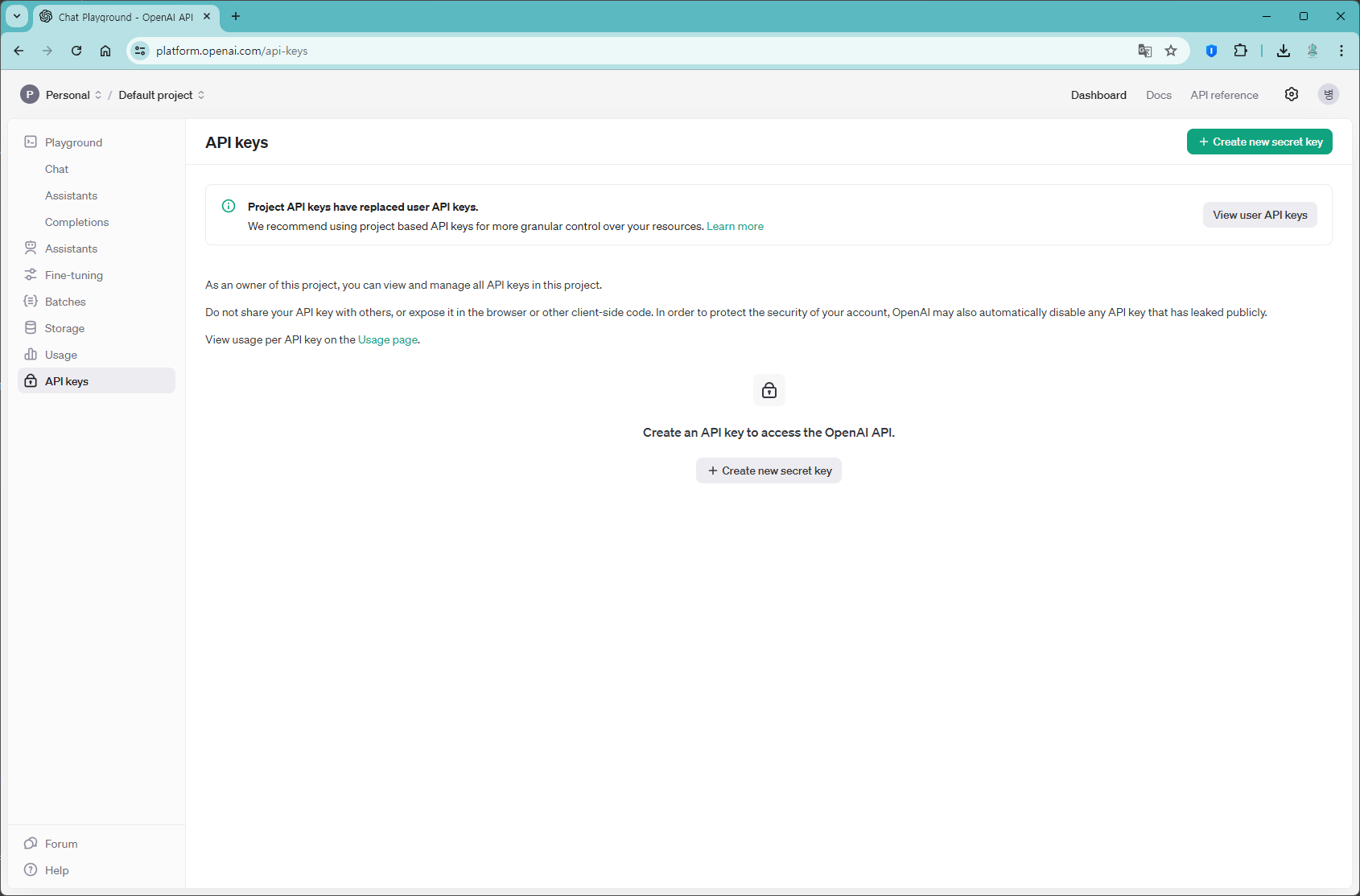Click the API keys lock icon in sidebar
Viewport: 1360px width, 896px height.
31,380
